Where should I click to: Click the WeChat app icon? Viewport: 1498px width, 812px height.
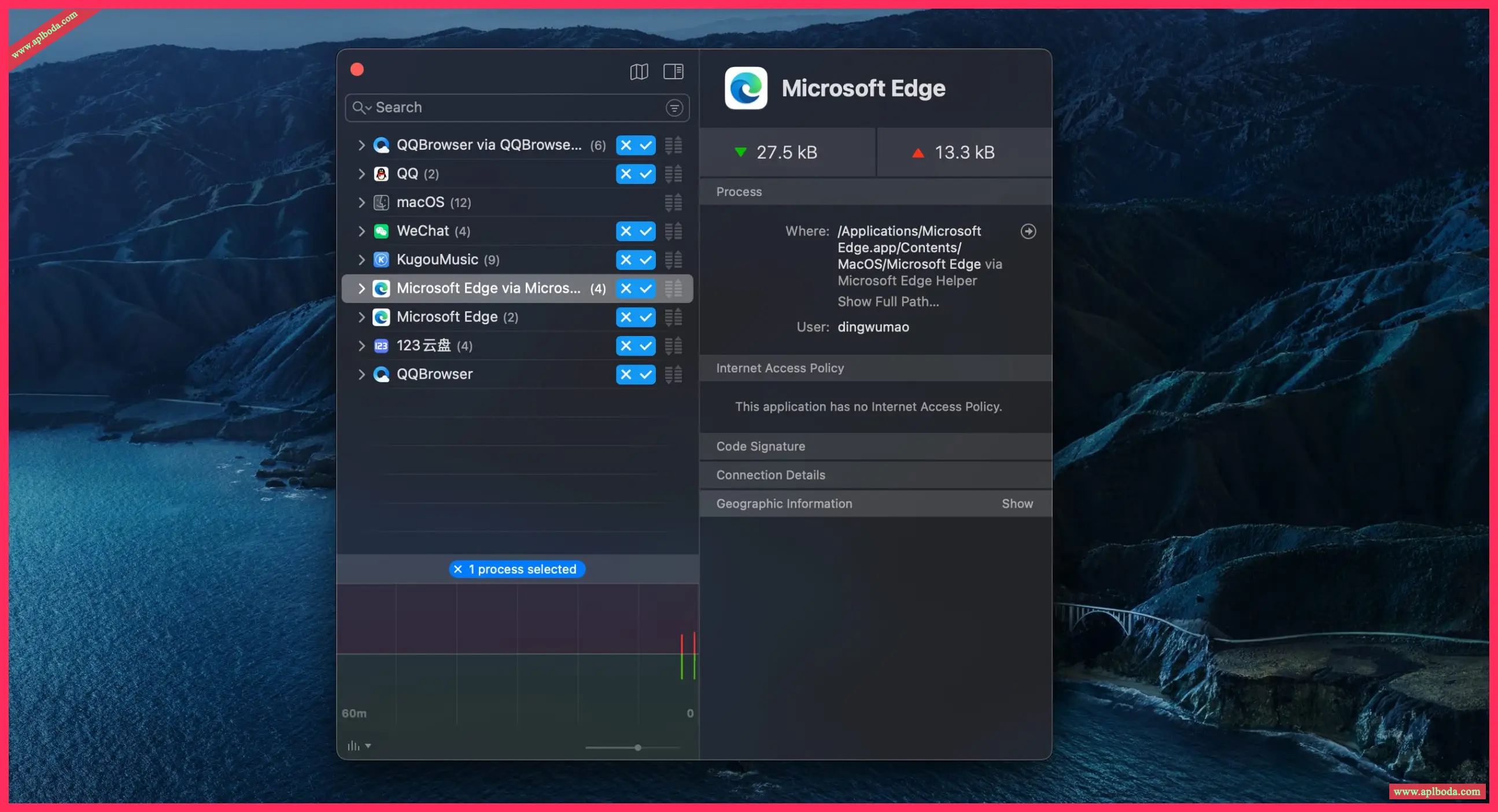coord(381,231)
